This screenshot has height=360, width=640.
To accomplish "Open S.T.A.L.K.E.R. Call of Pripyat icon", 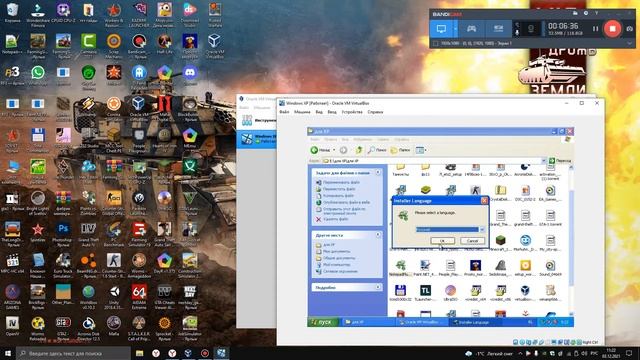I will (139, 328).
